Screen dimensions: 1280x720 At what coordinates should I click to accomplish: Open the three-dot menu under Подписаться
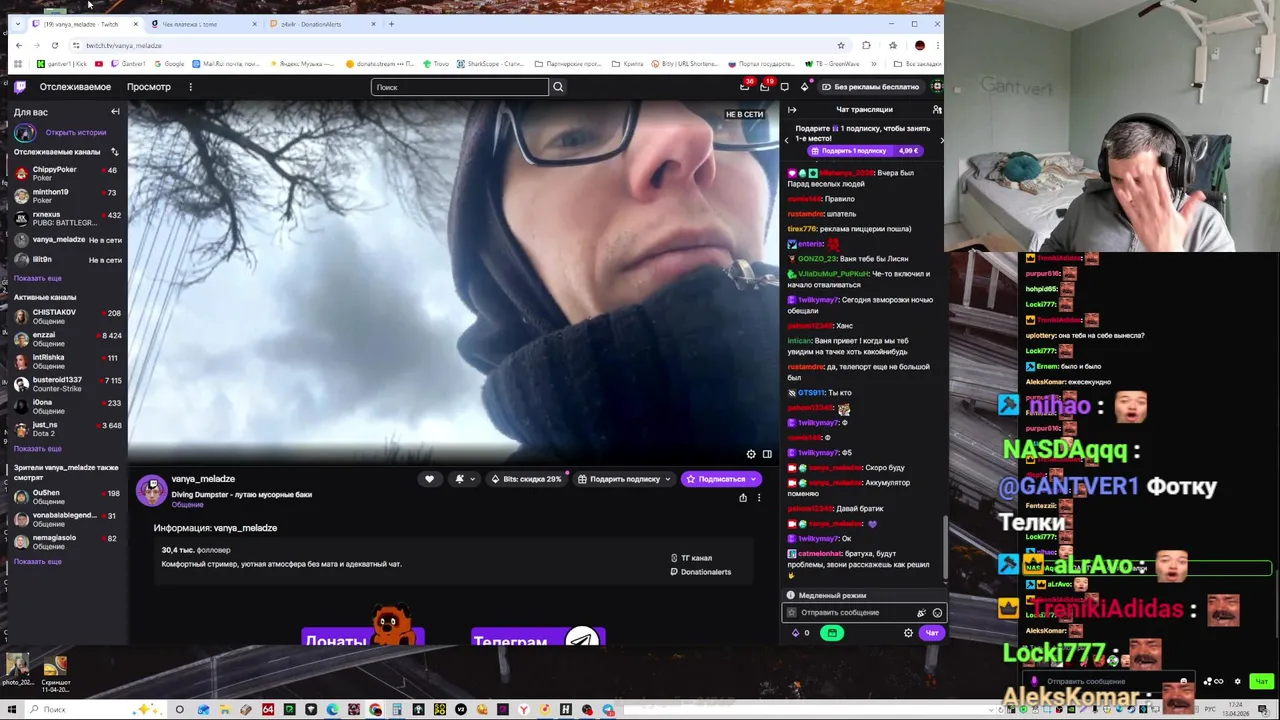coord(758,497)
